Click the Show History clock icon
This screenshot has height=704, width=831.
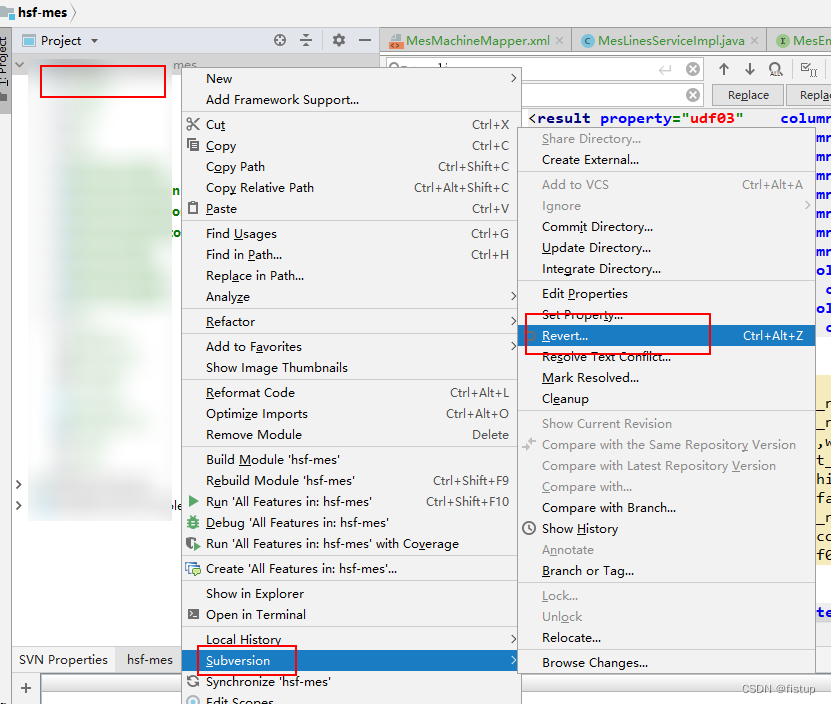click(529, 528)
